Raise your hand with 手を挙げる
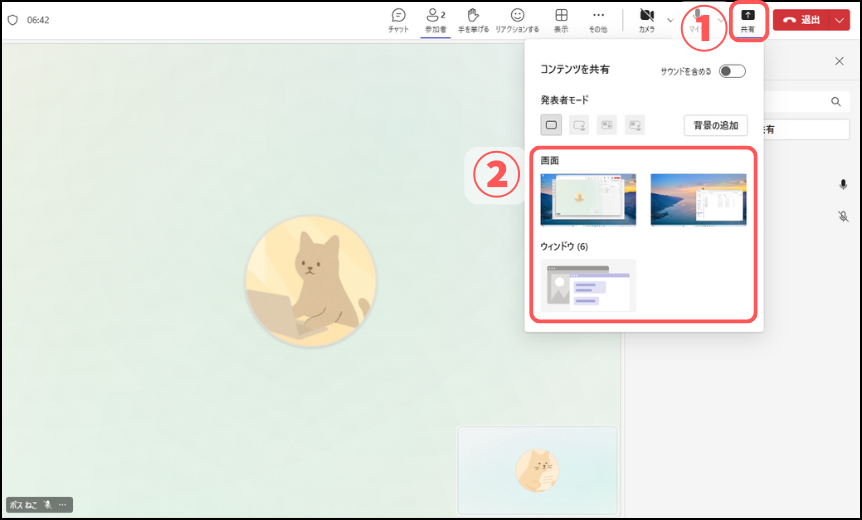This screenshot has height=520, width=862. (473, 20)
